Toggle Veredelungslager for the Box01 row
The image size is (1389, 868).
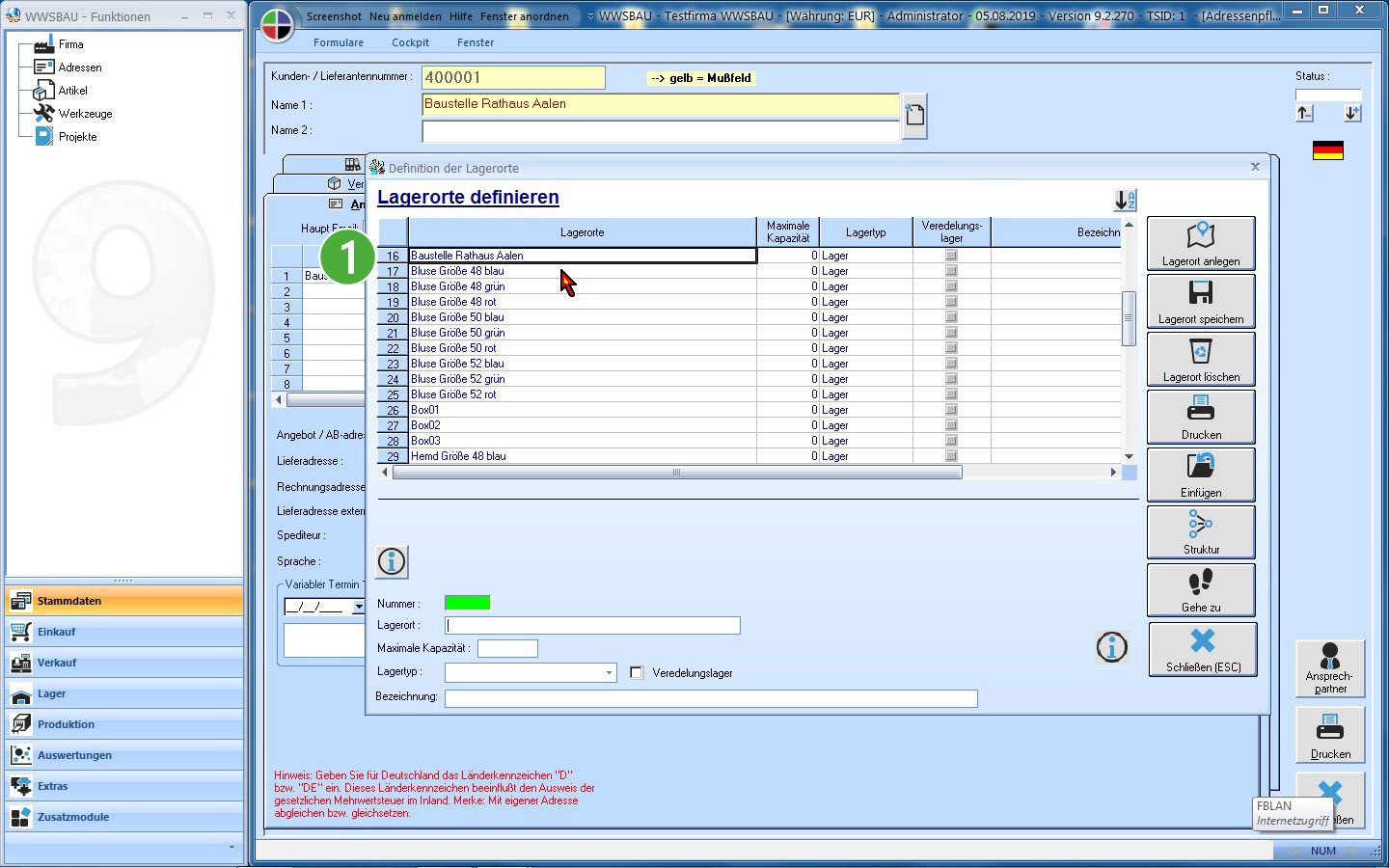pos(951,410)
